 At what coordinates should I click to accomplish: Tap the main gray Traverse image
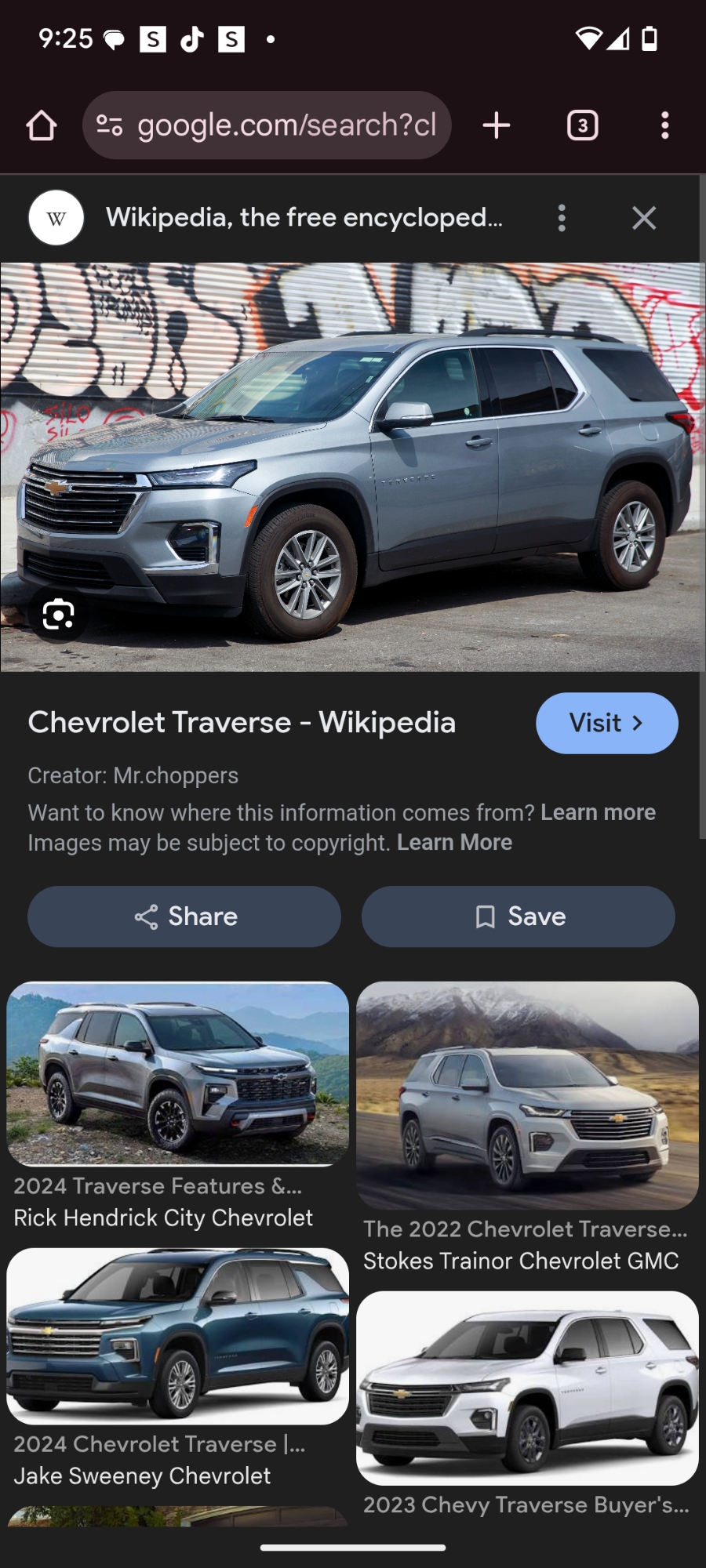[352, 466]
